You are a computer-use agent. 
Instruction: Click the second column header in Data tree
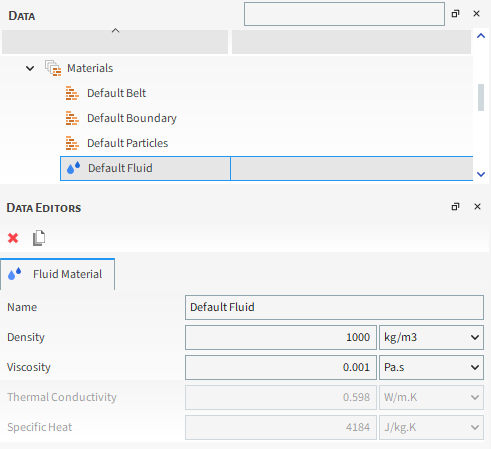[x=351, y=42]
